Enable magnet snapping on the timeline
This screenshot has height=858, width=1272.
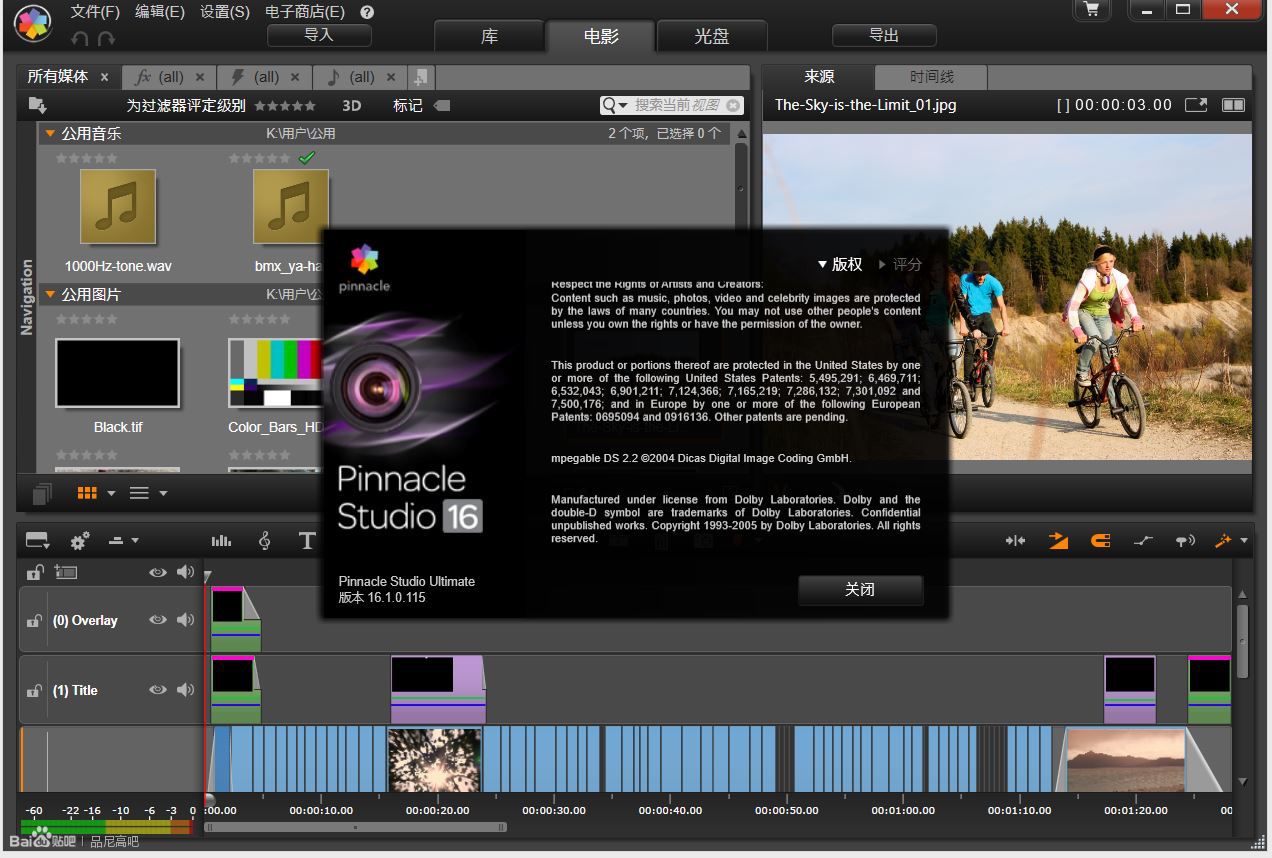[1101, 540]
